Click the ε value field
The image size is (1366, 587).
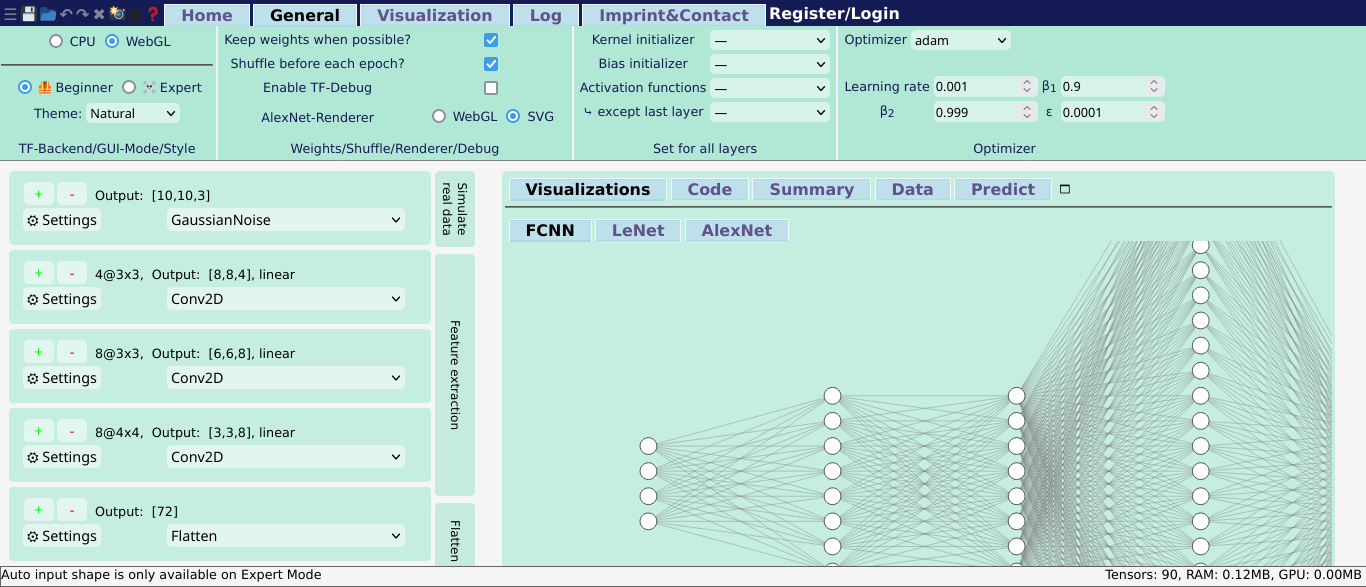pyautogui.click(x=1112, y=112)
